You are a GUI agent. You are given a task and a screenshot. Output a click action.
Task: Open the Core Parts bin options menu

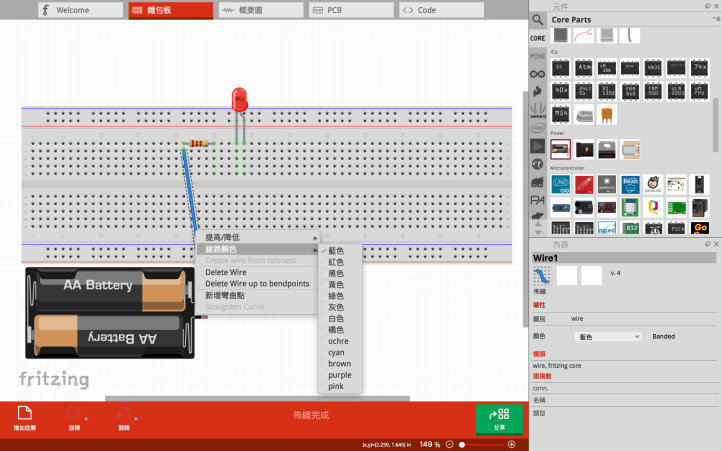(x=714, y=19)
